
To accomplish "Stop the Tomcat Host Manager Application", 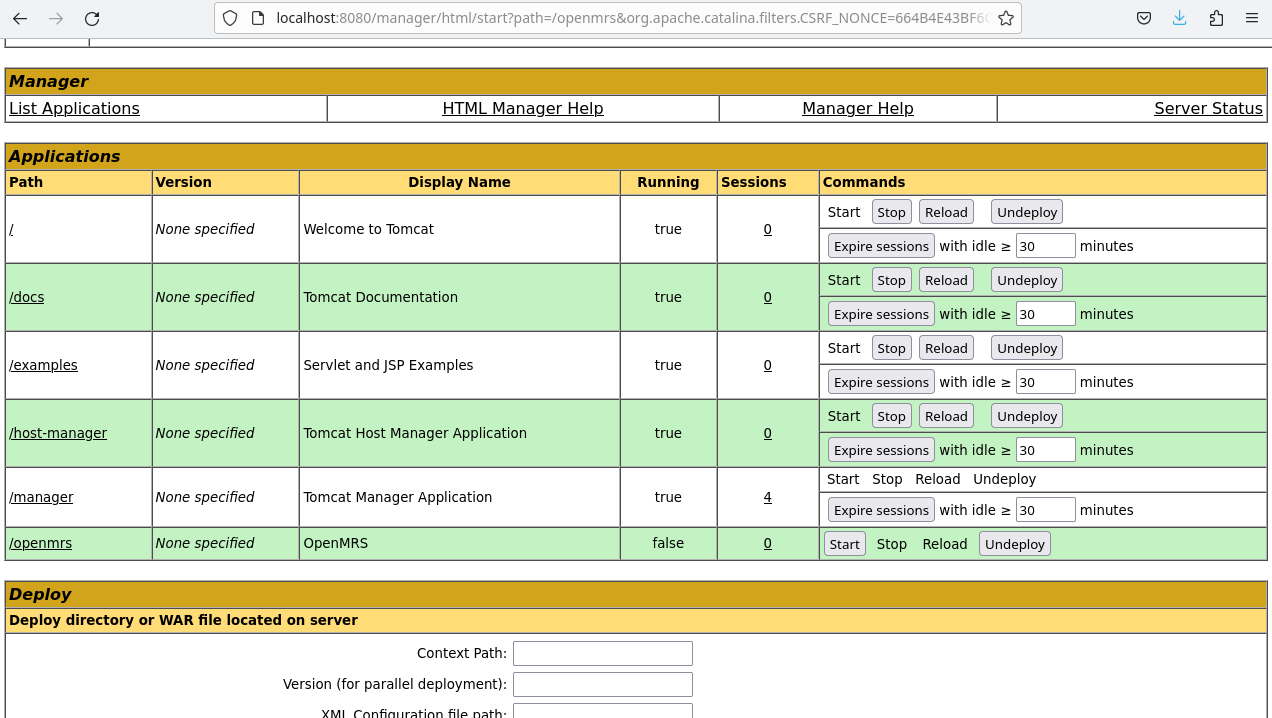I will 892,416.
